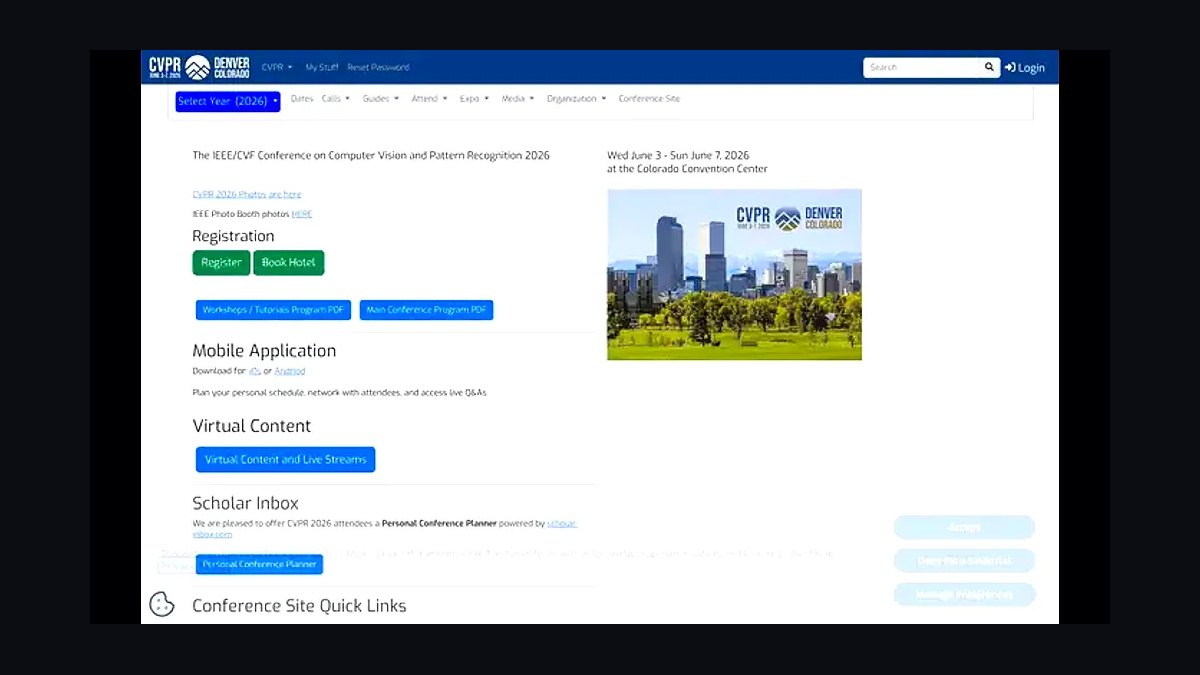Open the Dates menu item

(302, 99)
